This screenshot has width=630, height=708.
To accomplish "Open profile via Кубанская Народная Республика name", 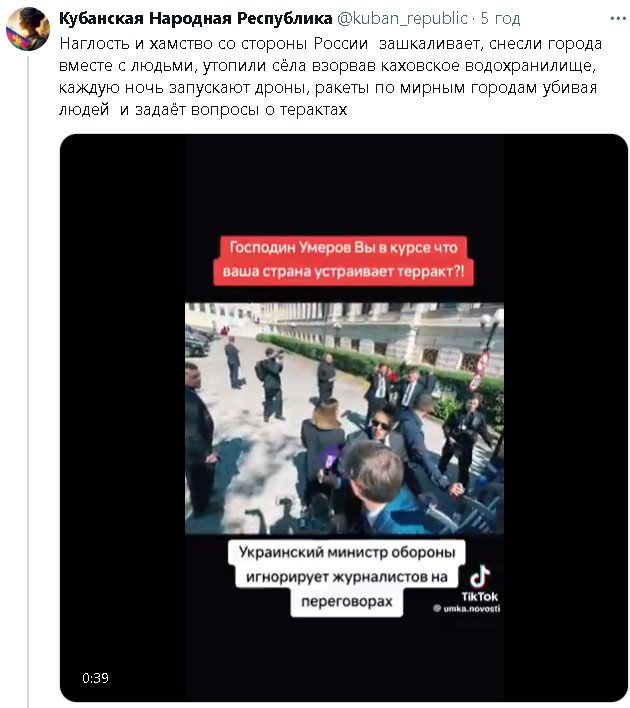I will click(x=196, y=18).
